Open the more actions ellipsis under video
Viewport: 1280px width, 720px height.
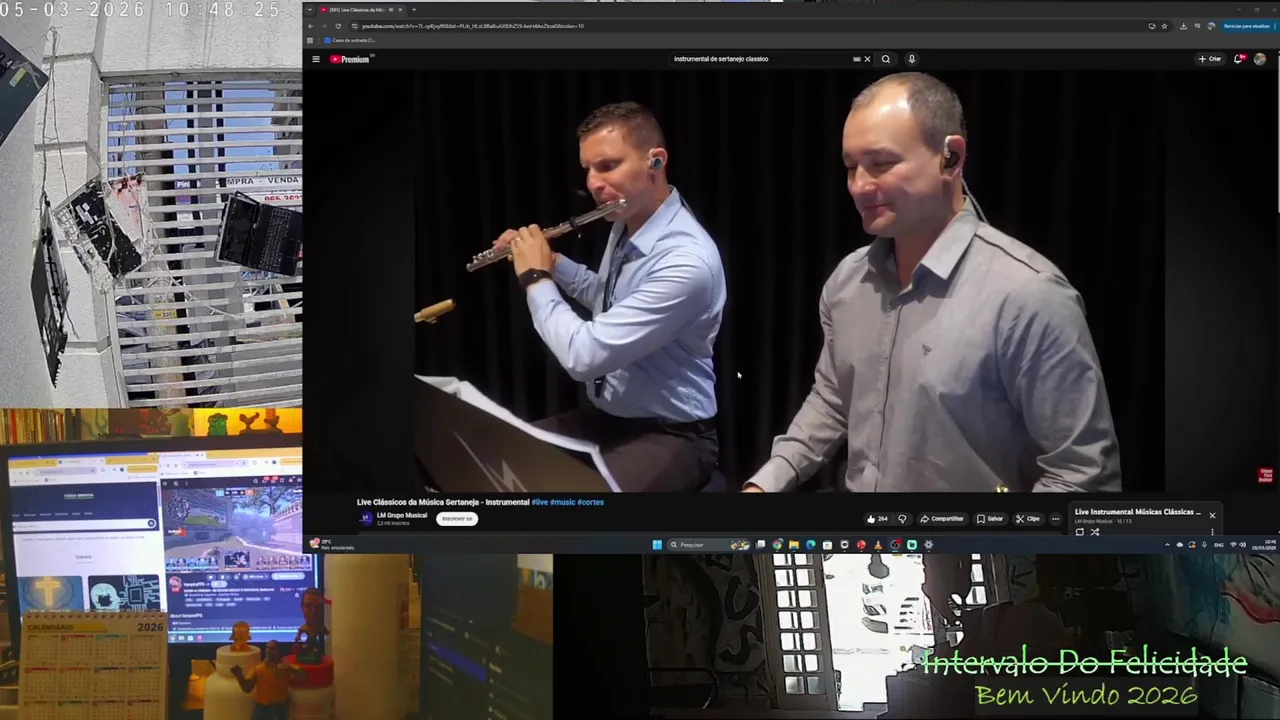[1055, 519]
